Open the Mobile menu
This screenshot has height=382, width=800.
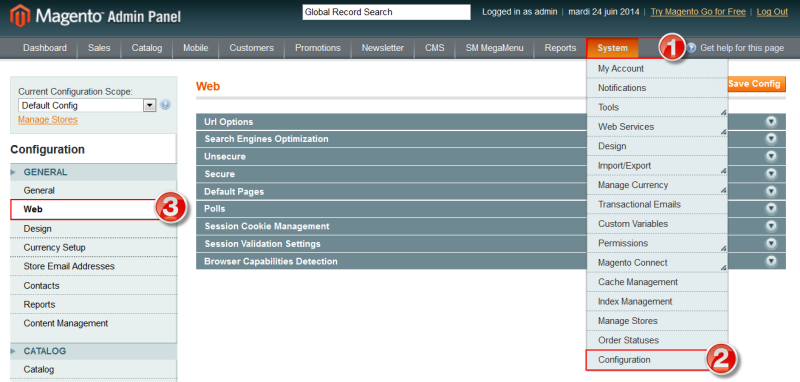(195, 48)
